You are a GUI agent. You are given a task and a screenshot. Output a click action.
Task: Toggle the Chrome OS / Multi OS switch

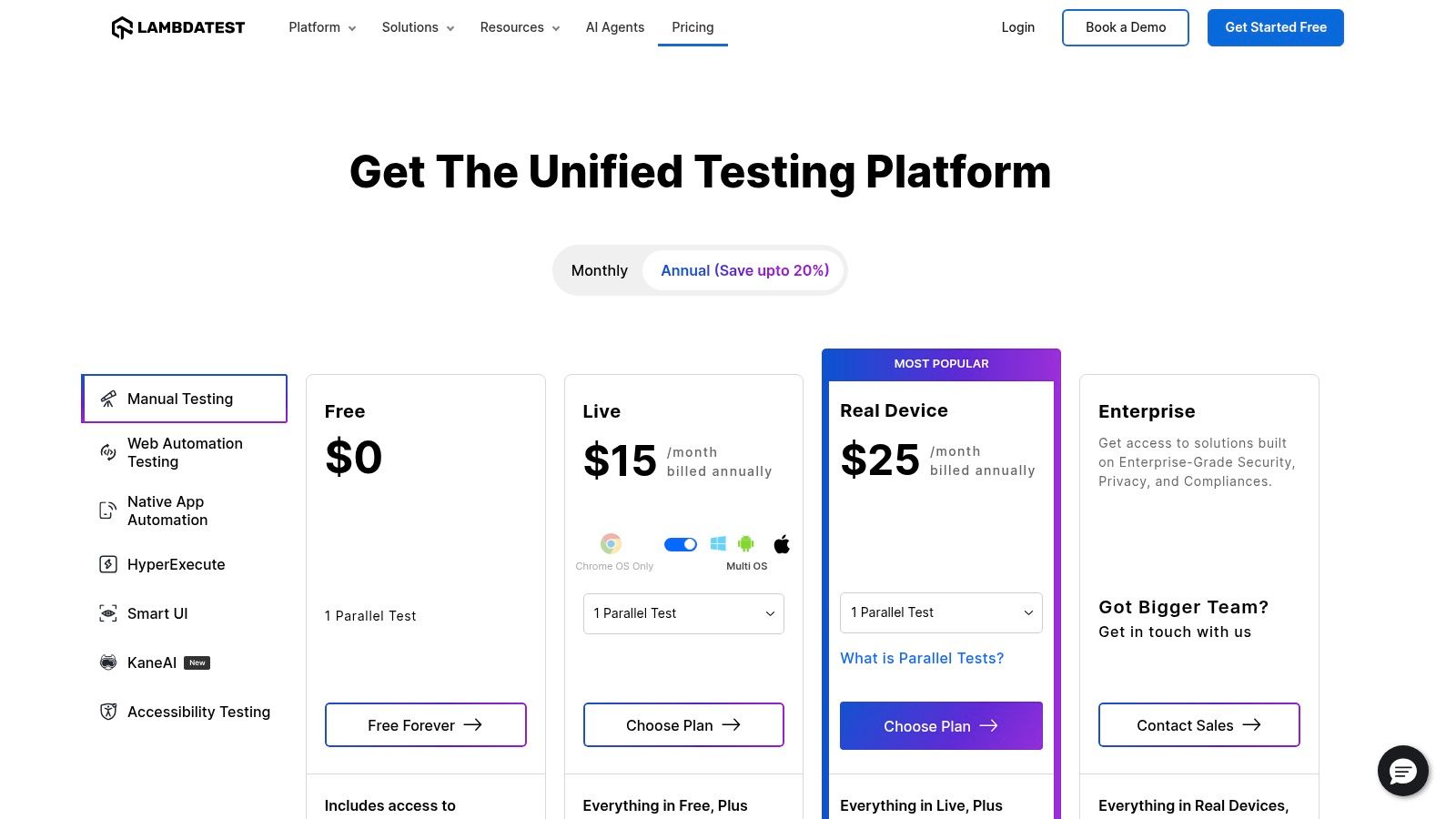[681, 544]
